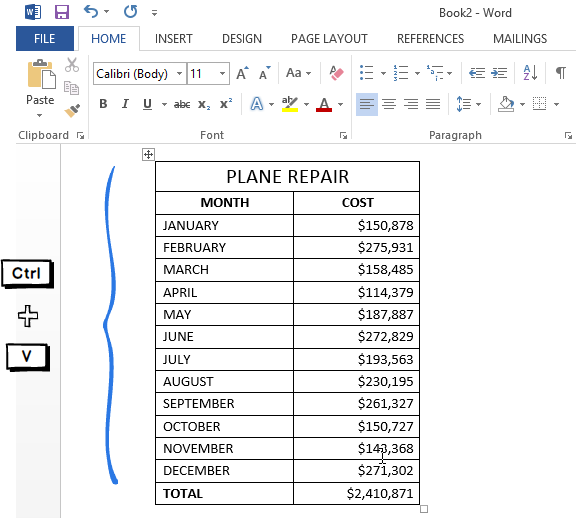Click the PLANE REPAIR title cell
Screen dimensions: 576x518
click(x=287, y=177)
